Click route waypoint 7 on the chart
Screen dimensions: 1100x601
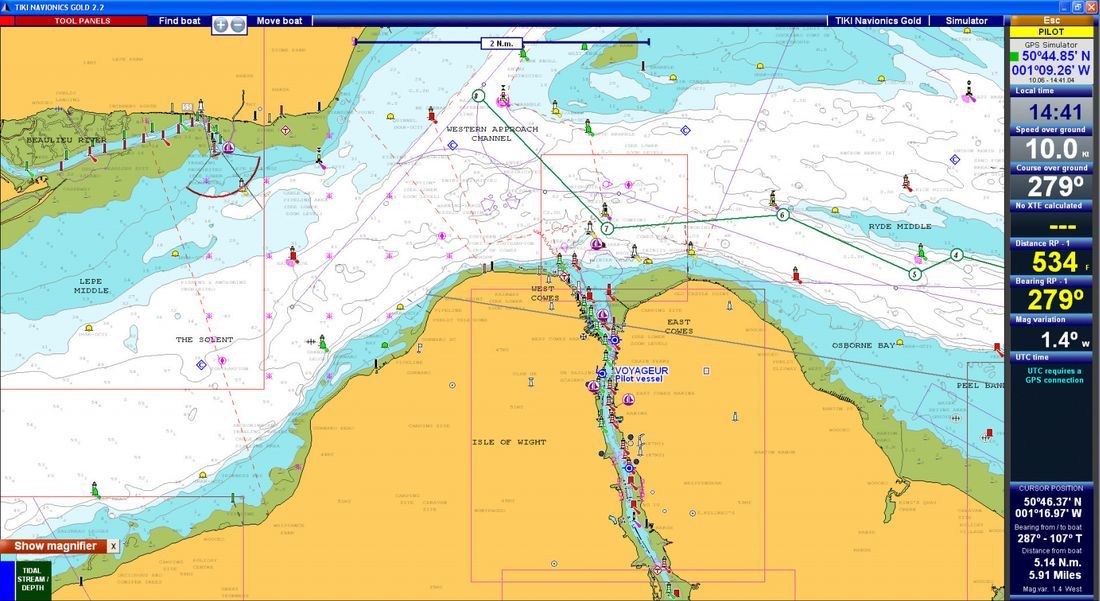pyautogui.click(x=606, y=229)
